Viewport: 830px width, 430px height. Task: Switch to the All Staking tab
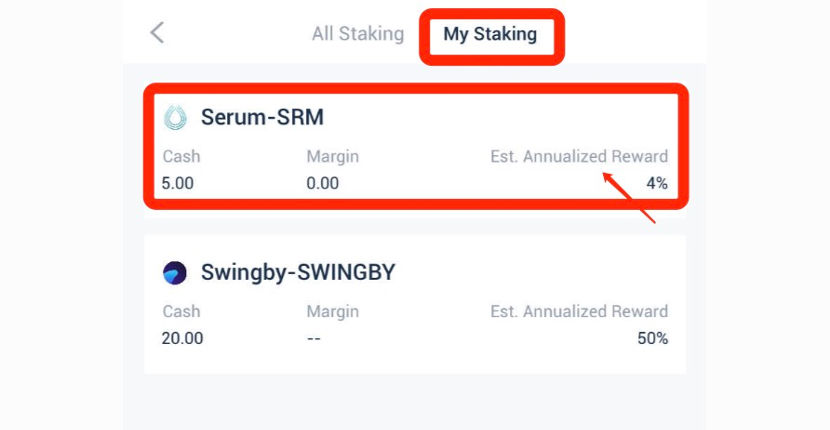[x=358, y=34]
